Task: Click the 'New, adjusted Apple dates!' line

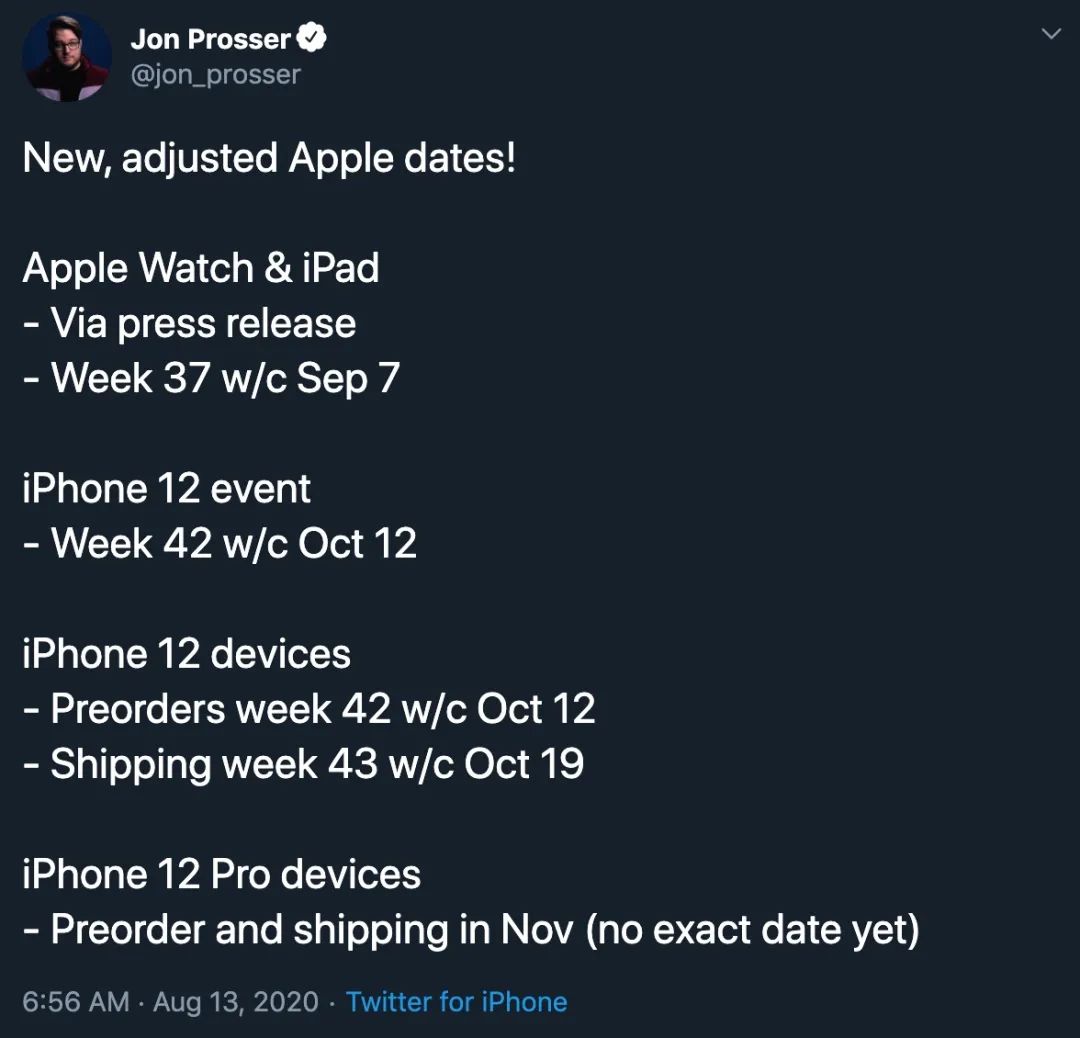Action: (x=269, y=158)
